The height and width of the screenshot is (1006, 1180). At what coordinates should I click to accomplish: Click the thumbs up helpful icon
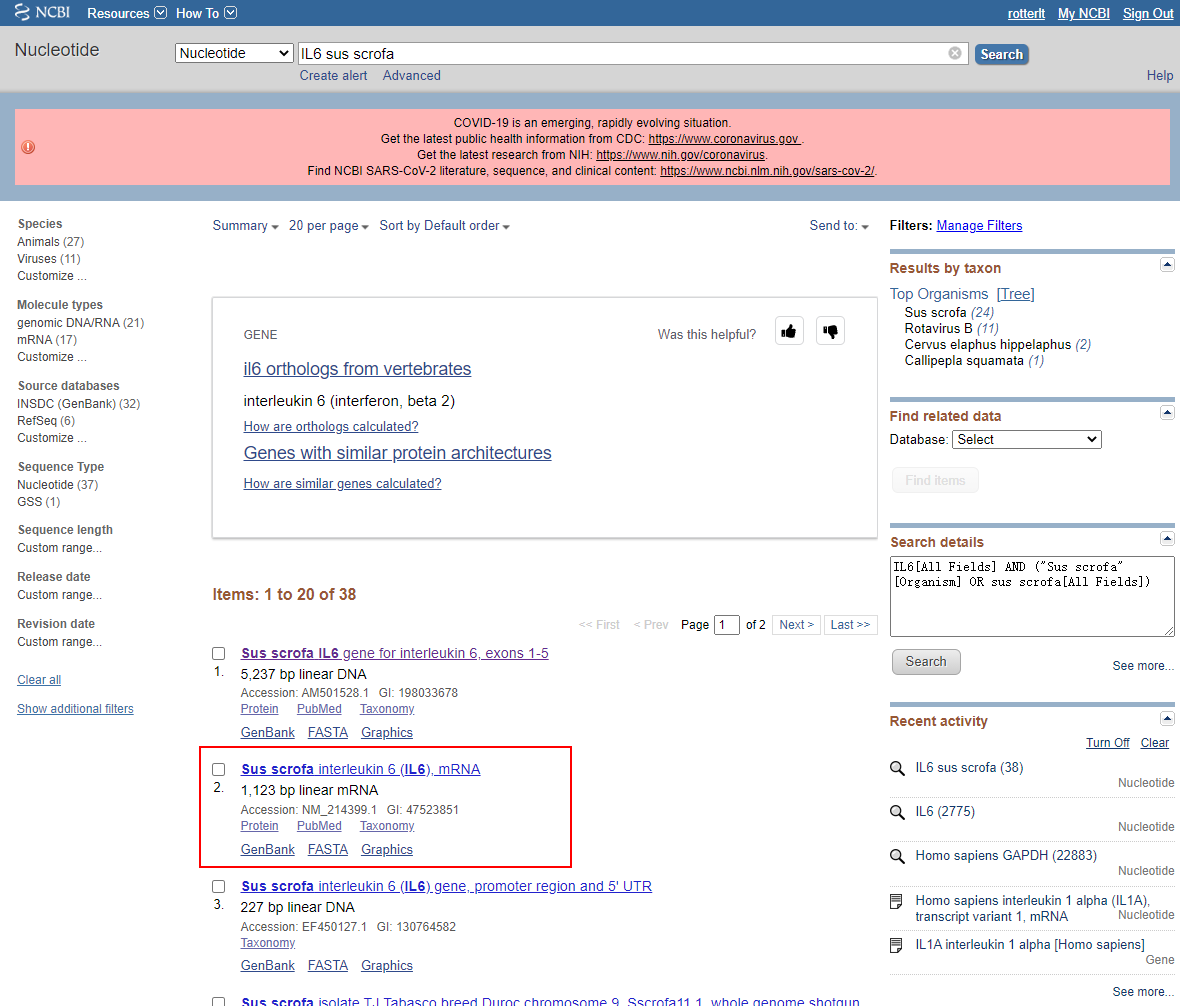(x=789, y=331)
